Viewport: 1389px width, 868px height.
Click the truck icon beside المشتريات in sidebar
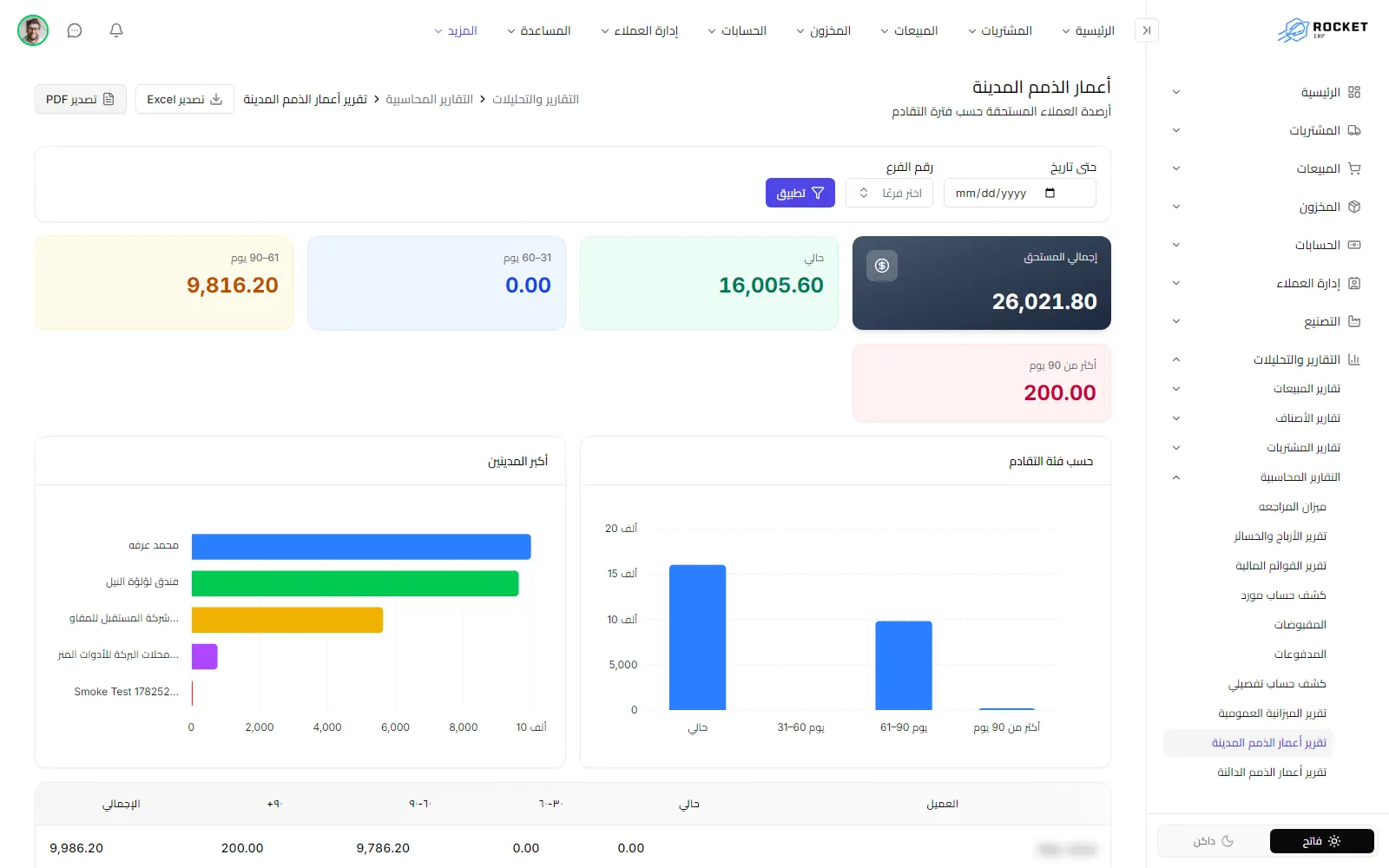click(1354, 130)
